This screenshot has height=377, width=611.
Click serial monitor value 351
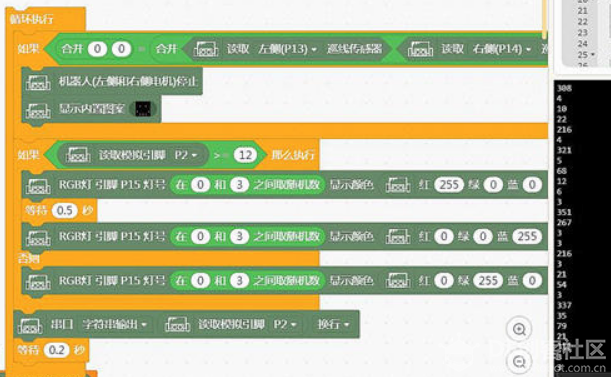[564, 212]
